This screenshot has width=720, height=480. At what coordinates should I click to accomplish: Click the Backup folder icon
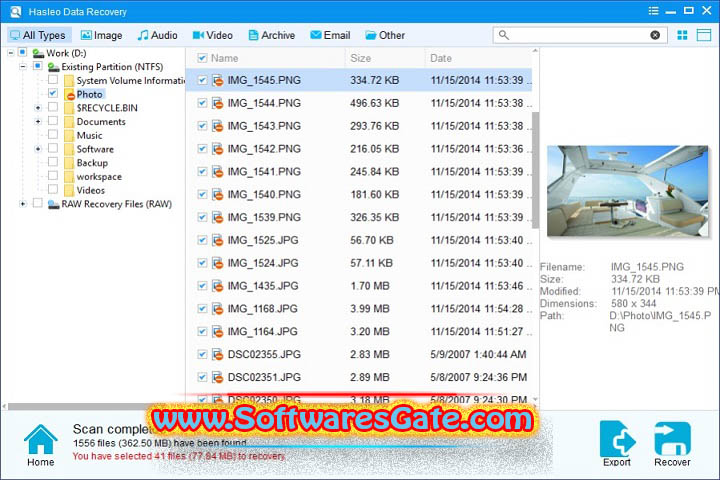click(x=69, y=163)
